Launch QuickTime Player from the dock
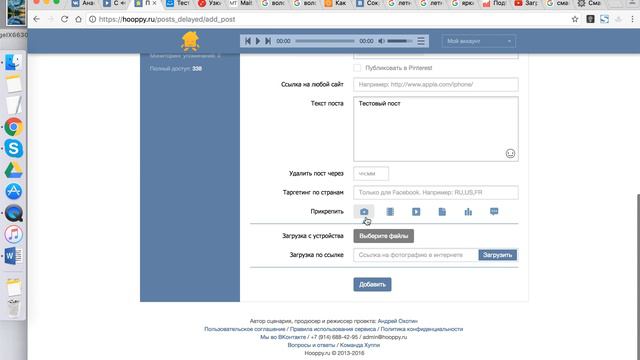Viewport: 640px width, 360px height. tap(13, 213)
